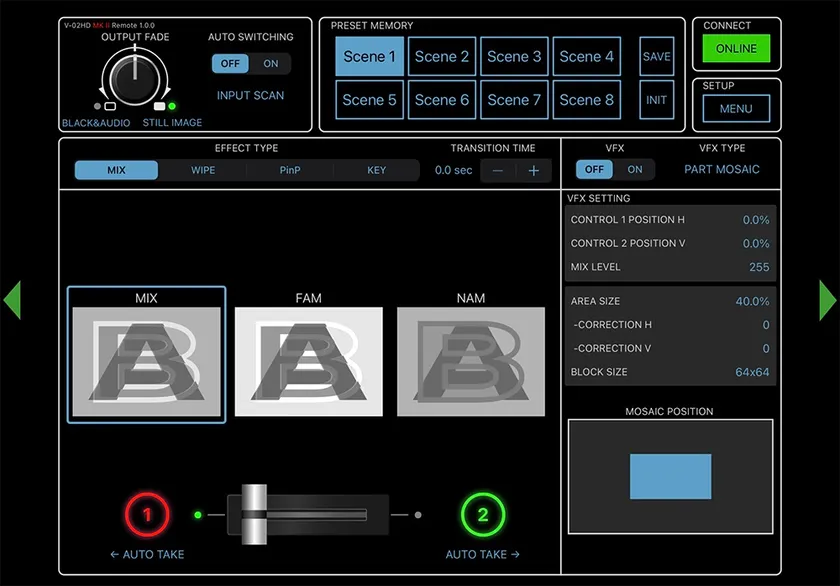This screenshot has width=840, height=586.
Task: Decrease transition time with minus button
Action: click(498, 171)
